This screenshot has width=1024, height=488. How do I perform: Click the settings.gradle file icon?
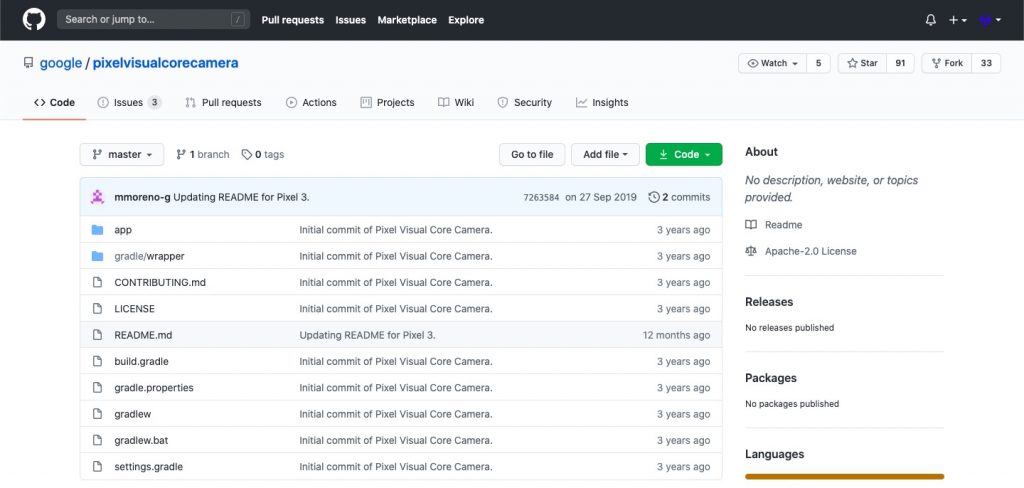(x=97, y=466)
